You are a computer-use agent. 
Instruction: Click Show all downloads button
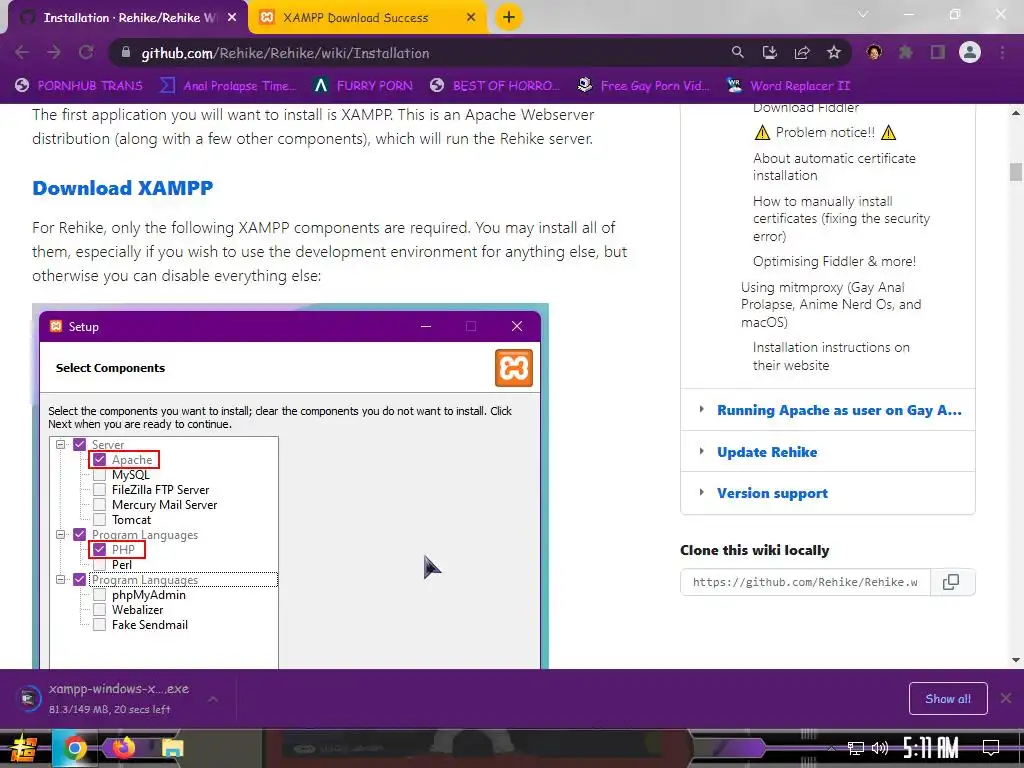click(948, 699)
